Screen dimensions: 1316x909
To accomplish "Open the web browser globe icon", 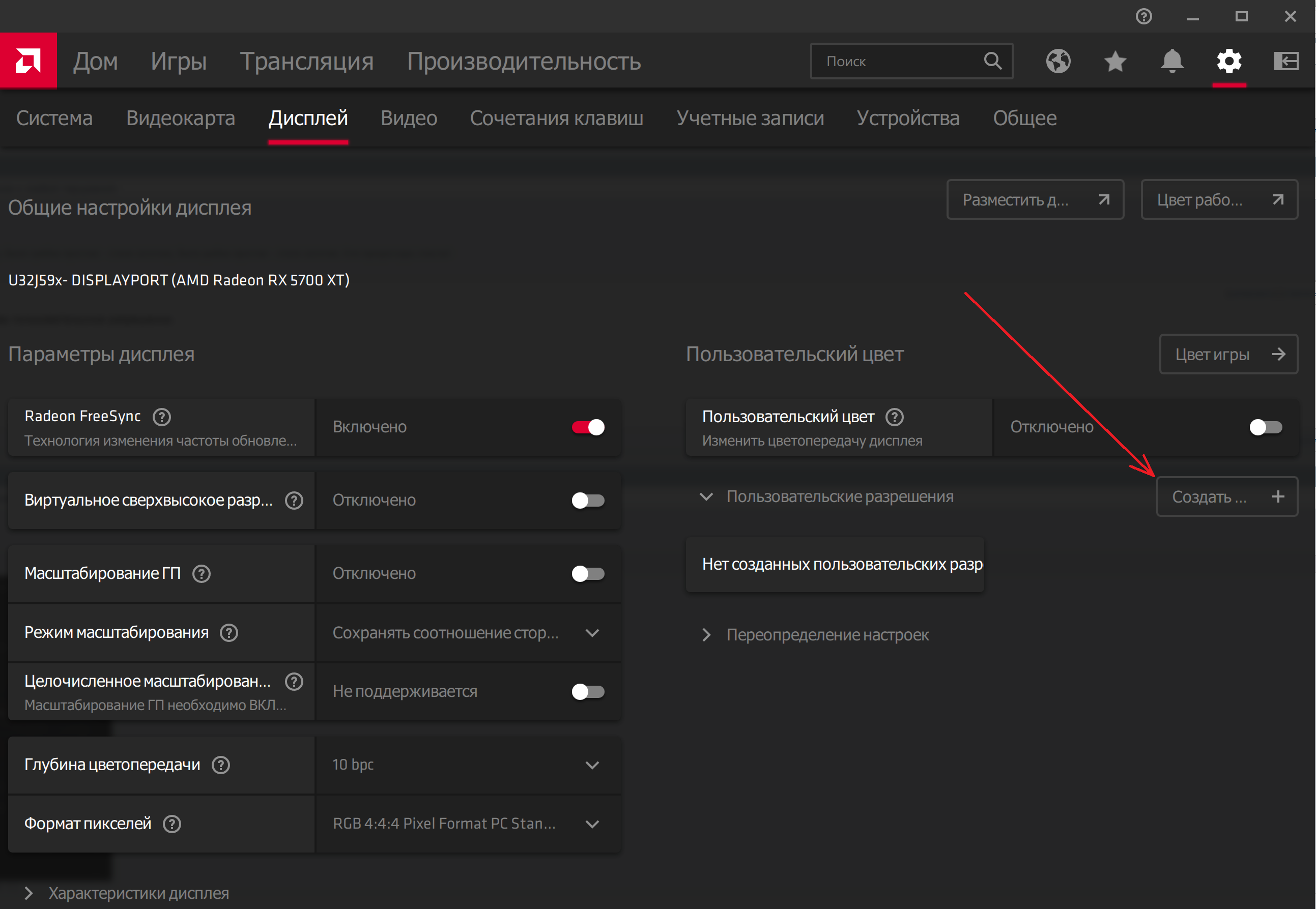I will pyautogui.click(x=1058, y=61).
